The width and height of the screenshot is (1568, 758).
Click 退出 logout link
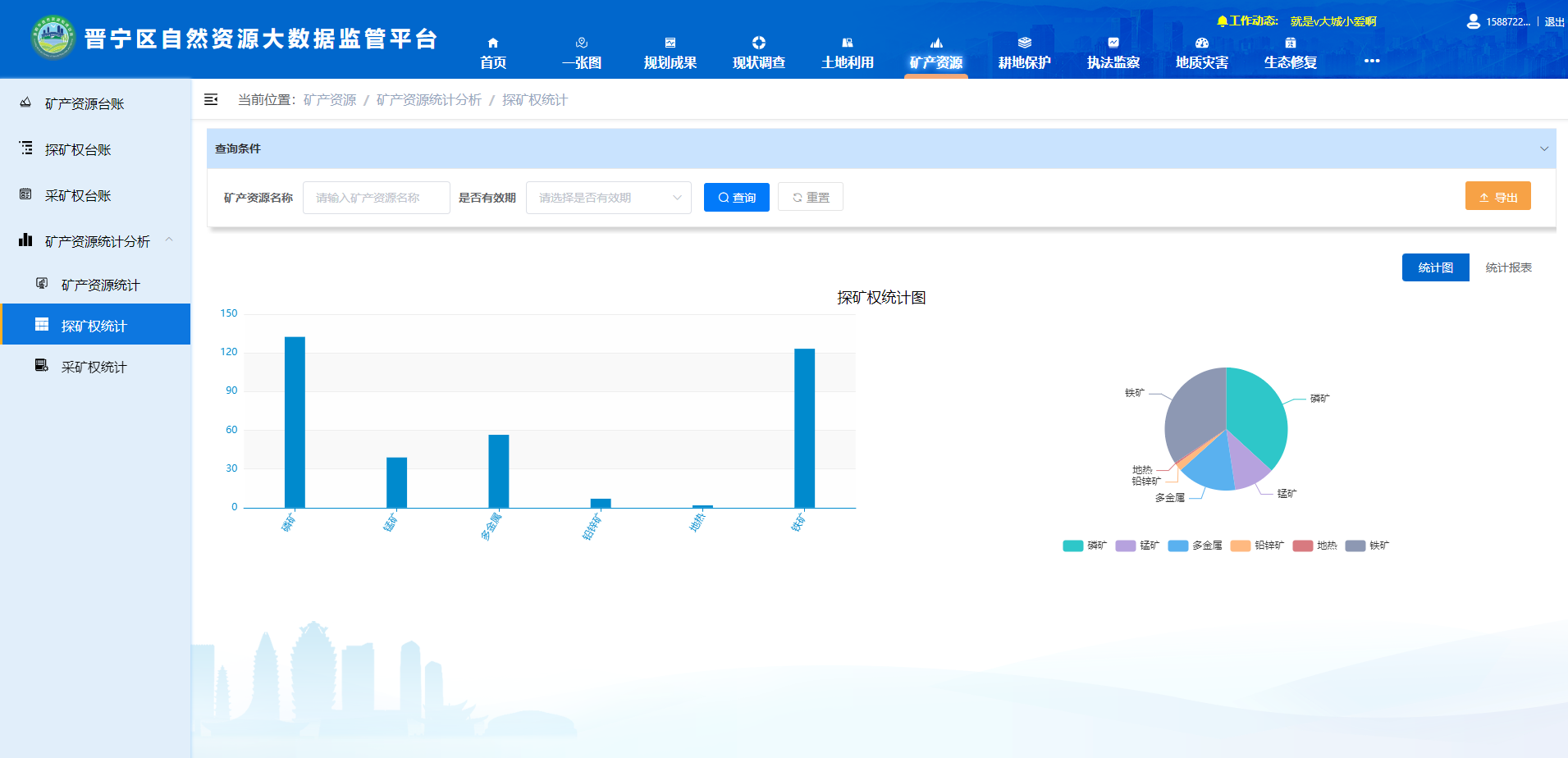pos(1555,22)
